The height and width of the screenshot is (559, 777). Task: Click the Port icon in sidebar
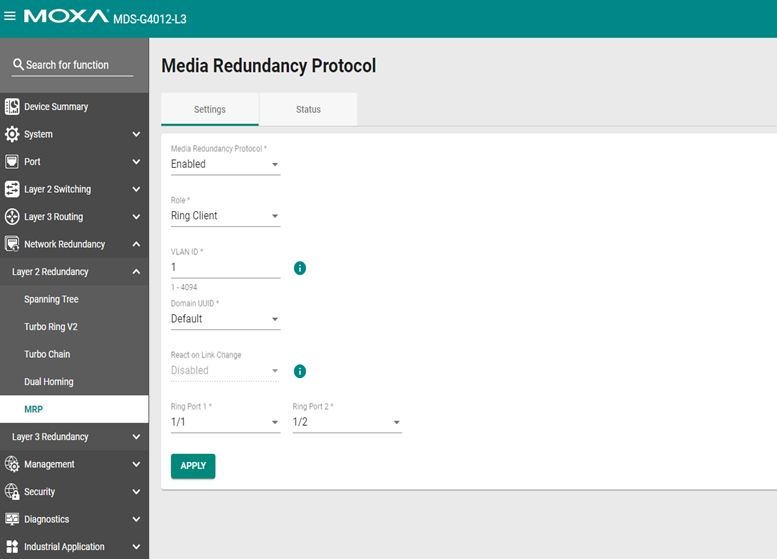12,162
